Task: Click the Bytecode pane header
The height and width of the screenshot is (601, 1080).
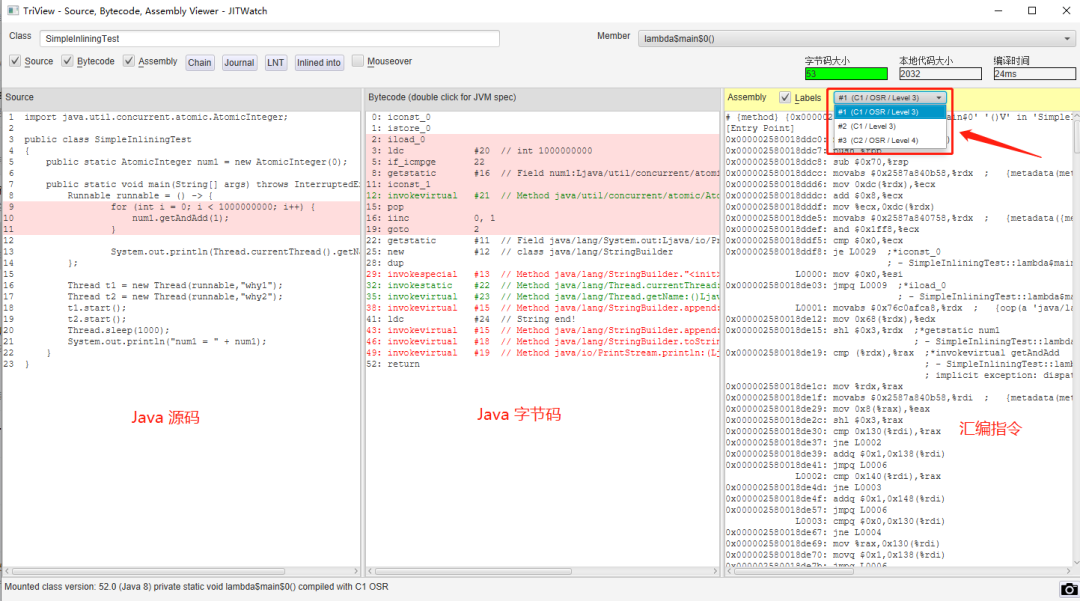Action: click(x=542, y=97)
